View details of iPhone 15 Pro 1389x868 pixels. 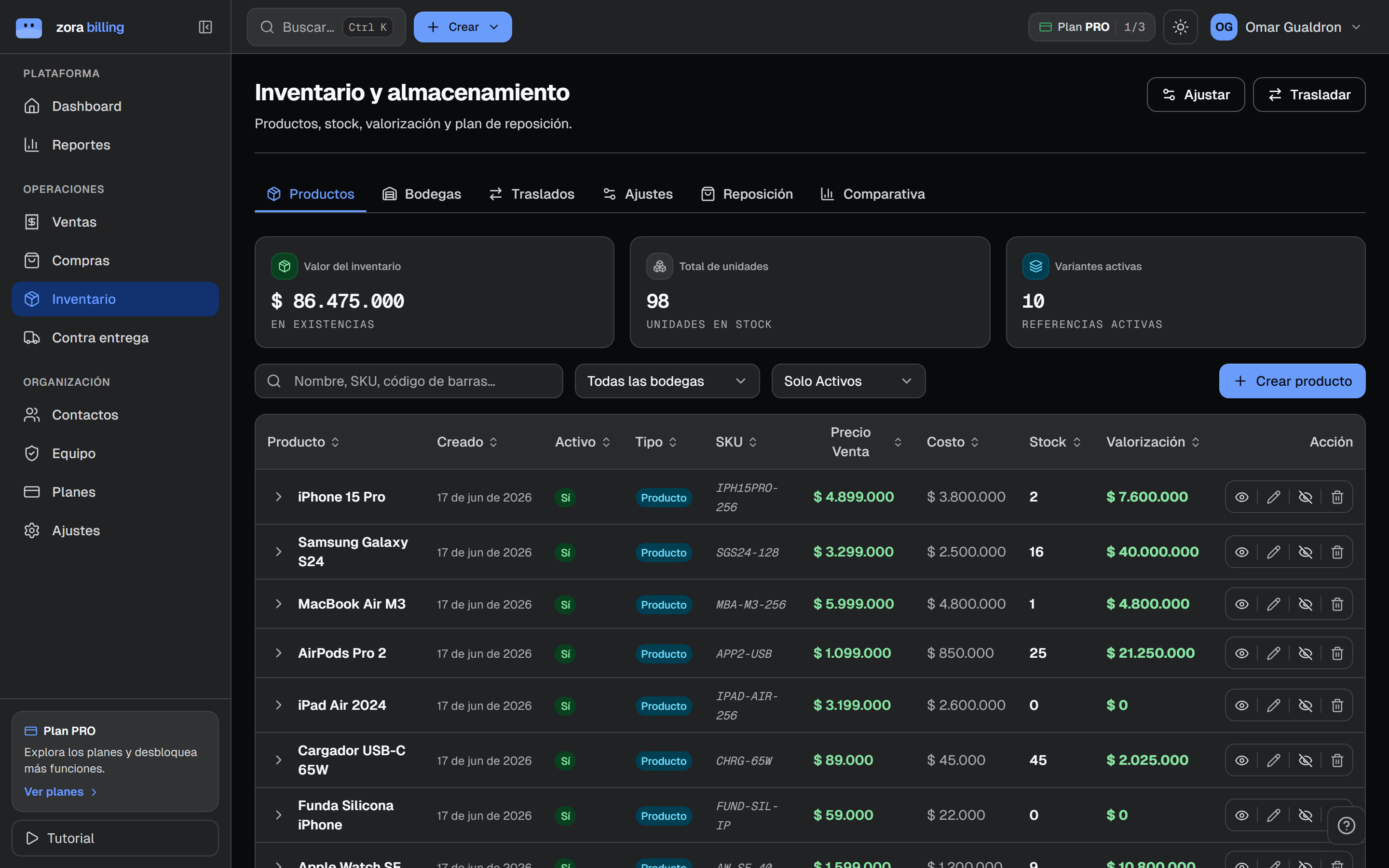coord(1241,497)
